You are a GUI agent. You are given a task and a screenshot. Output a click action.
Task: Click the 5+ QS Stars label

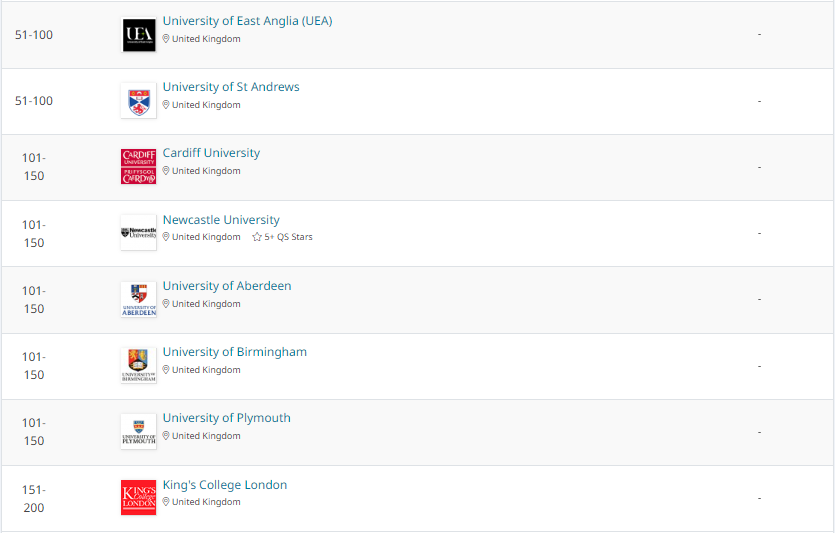click(288, 237)
